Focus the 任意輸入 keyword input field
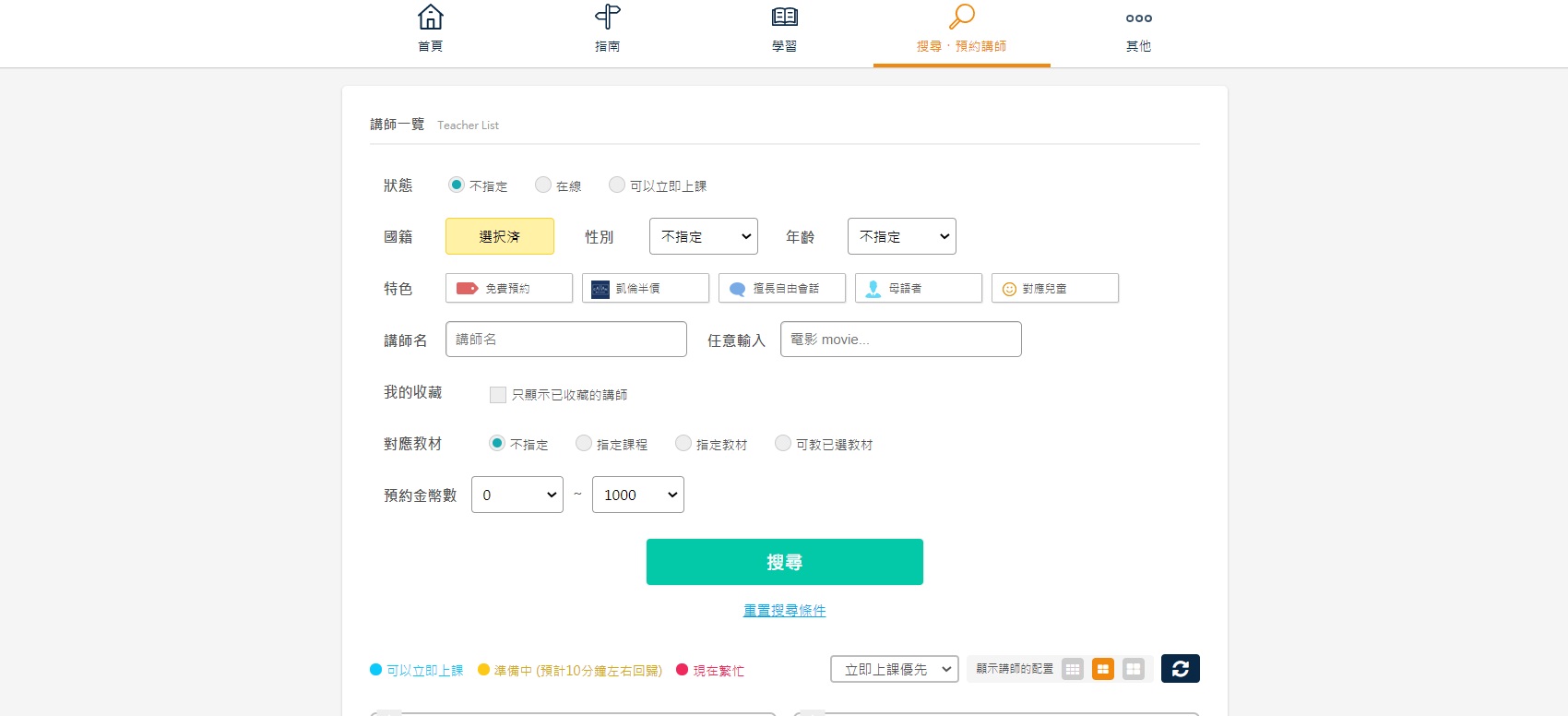This screenshot has width=1568, height=716. [901, 339]
